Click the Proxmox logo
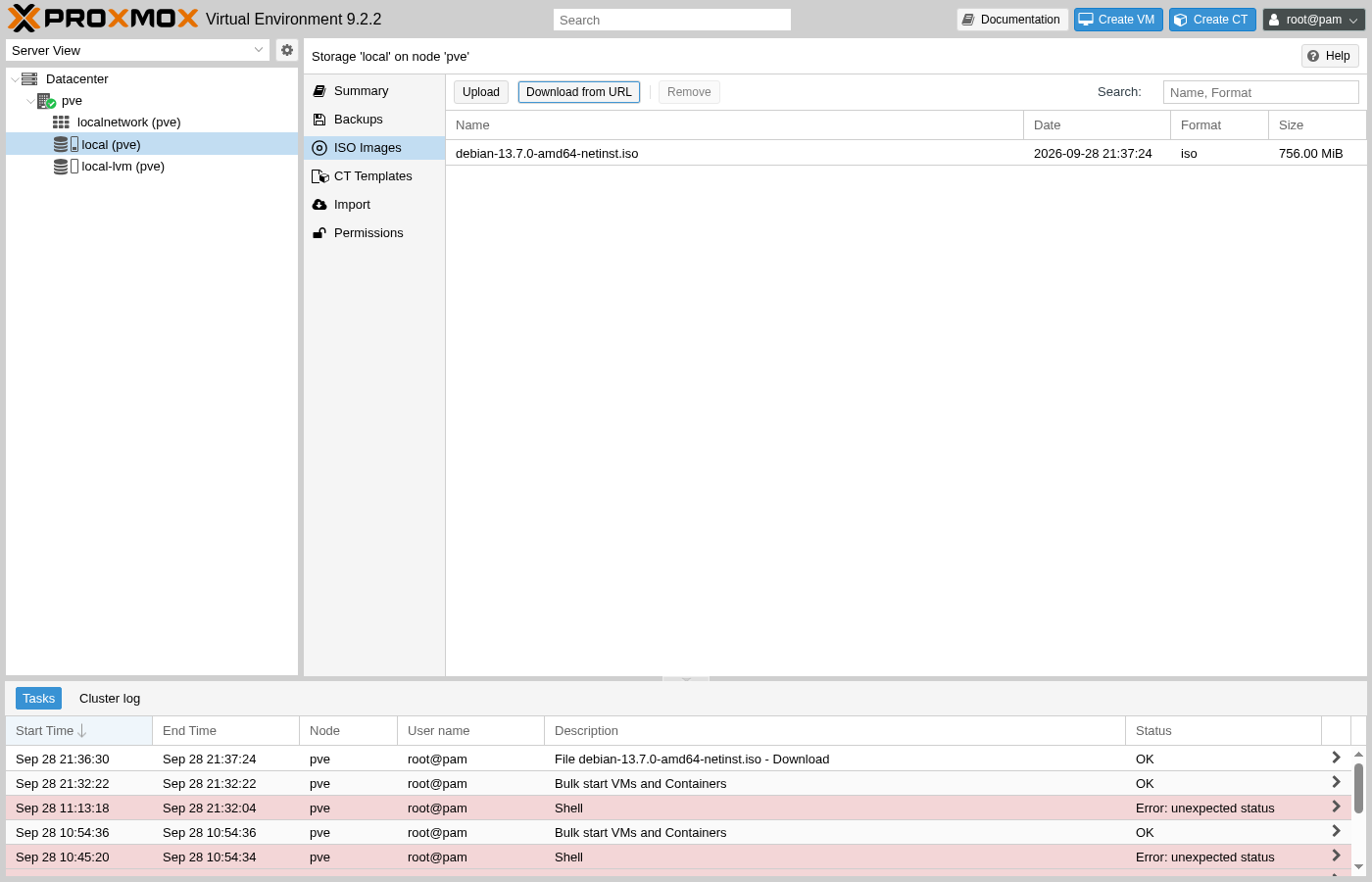The width and height of the screenshot is (1372, 882). [x=103, y=19]
